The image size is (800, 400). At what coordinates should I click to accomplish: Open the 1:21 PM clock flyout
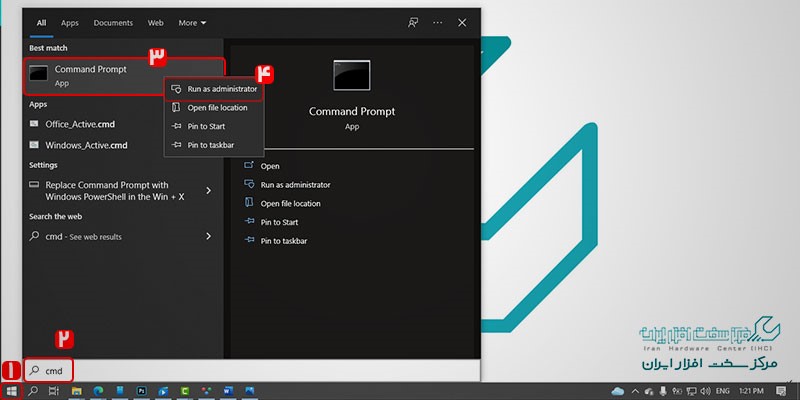pyautogui.click(x=751, y=391)
